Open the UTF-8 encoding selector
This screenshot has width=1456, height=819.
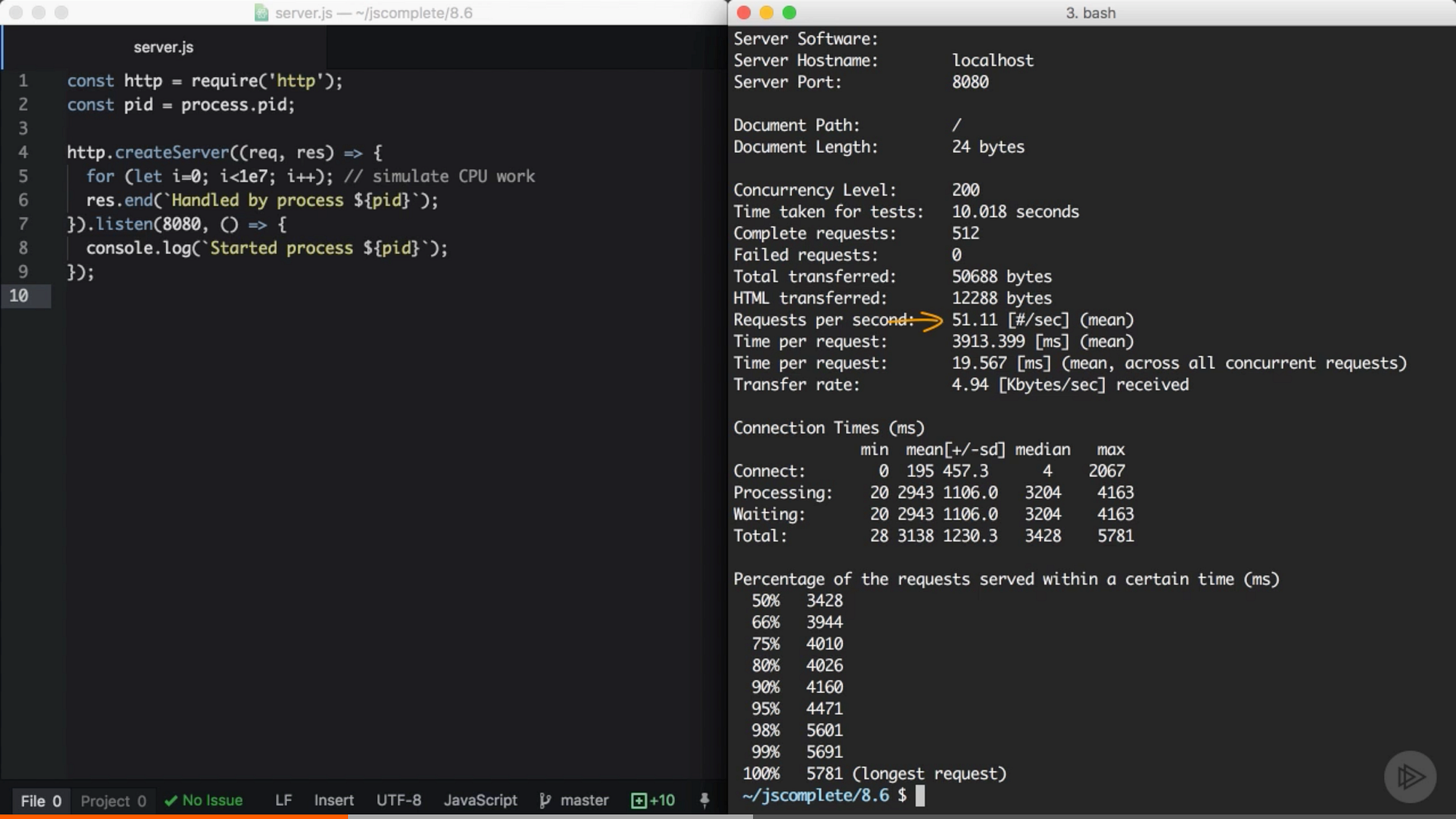(x=398, y=801)
